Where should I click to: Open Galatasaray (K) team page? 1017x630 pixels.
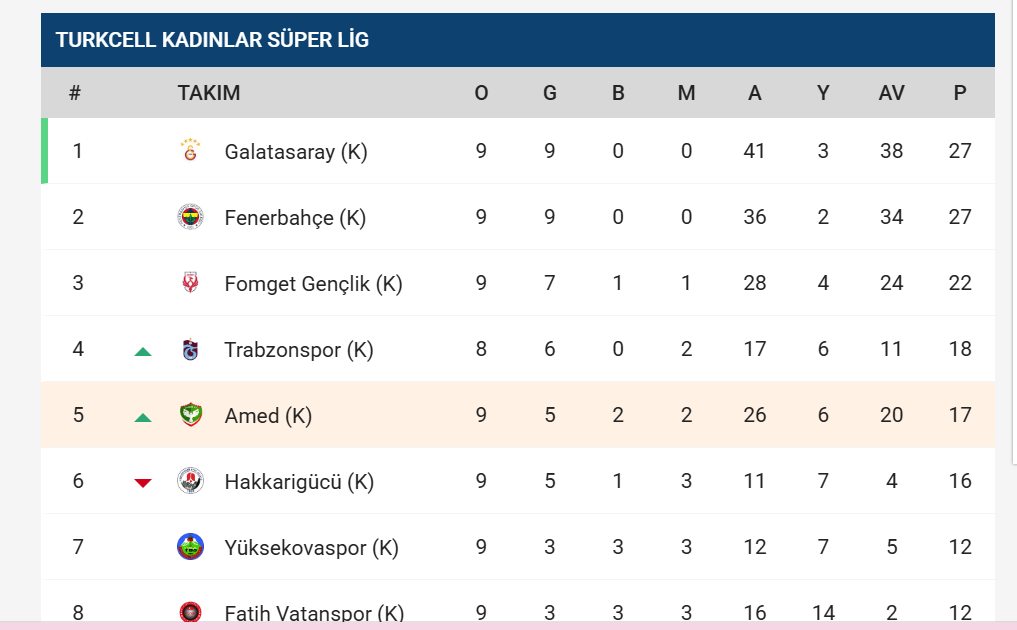coord(296,152)
